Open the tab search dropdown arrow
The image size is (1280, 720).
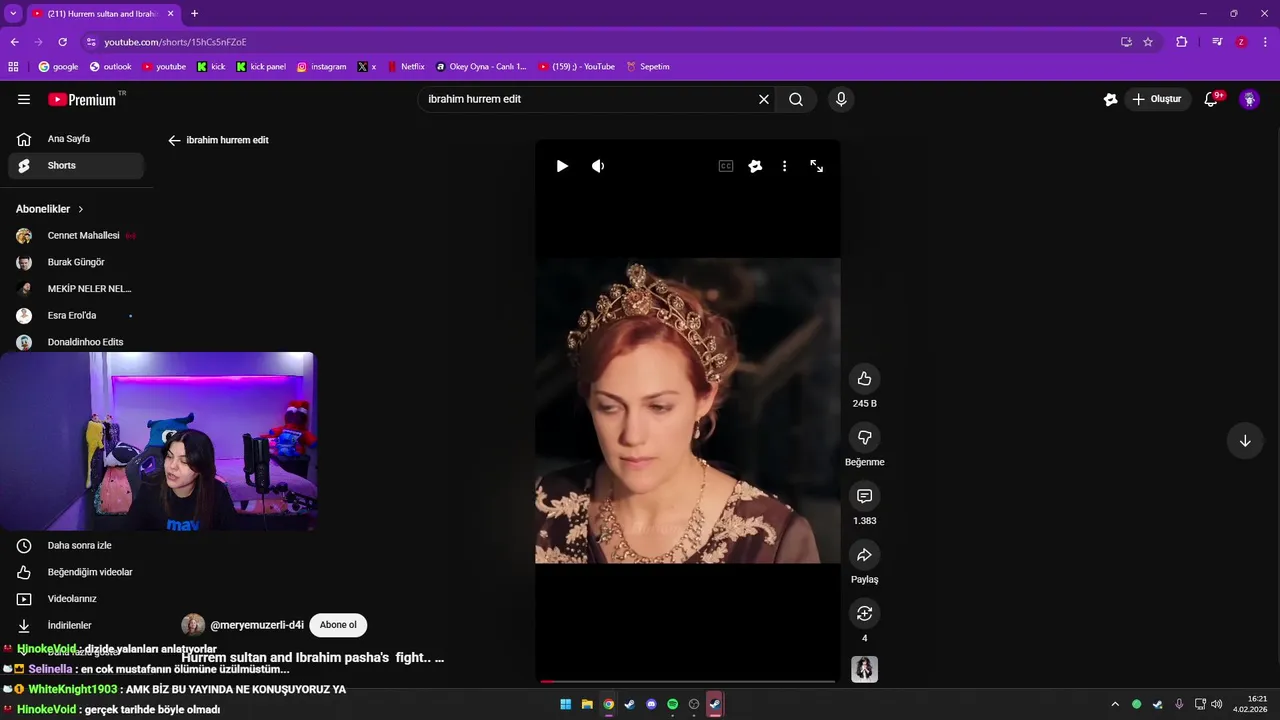point(13,14)
